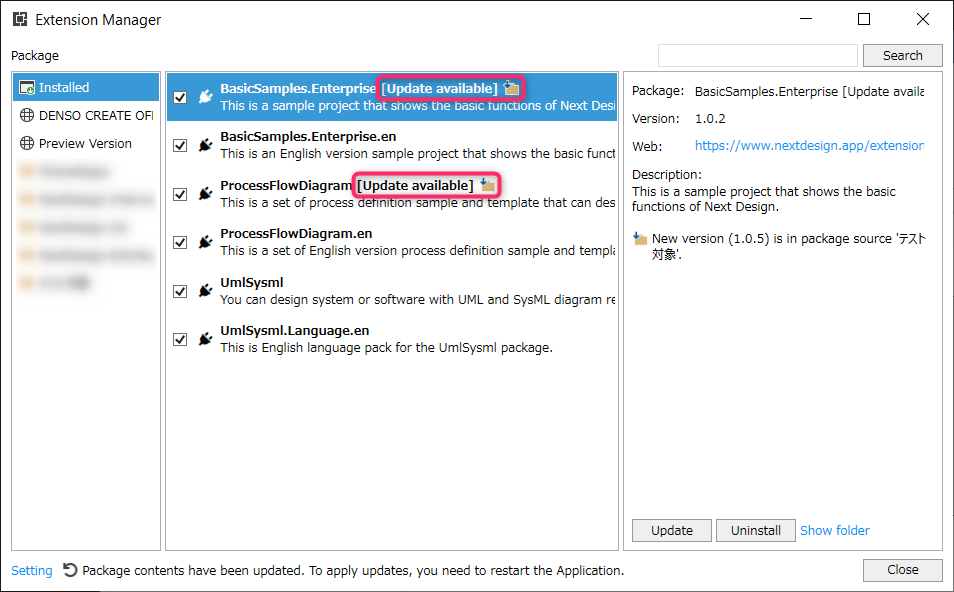Click the restart-required status message
954x592 pixels.
[x=353, y=570]
